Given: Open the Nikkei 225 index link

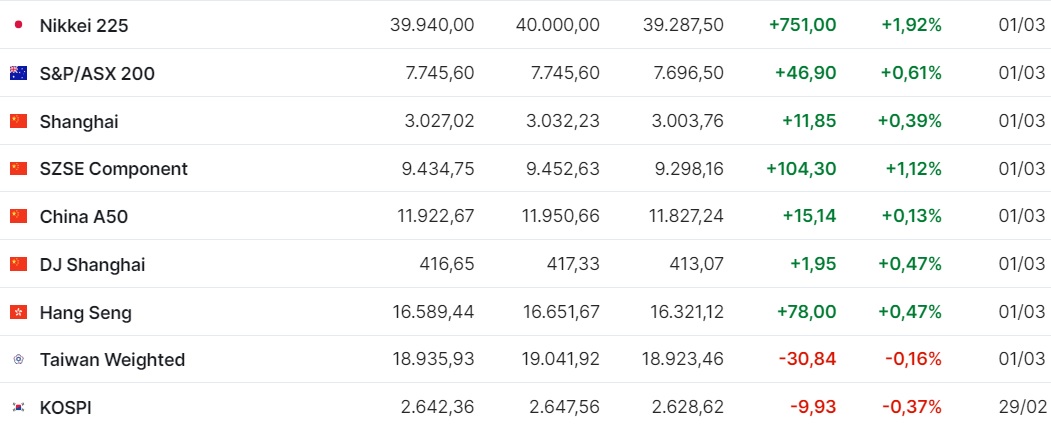Looking at the screenshot, I should coord(84,25).
